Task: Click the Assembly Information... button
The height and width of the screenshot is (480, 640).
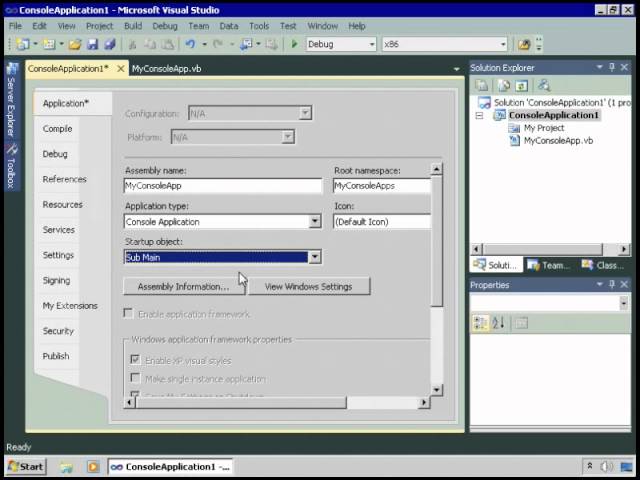Action: coord(184,287)
